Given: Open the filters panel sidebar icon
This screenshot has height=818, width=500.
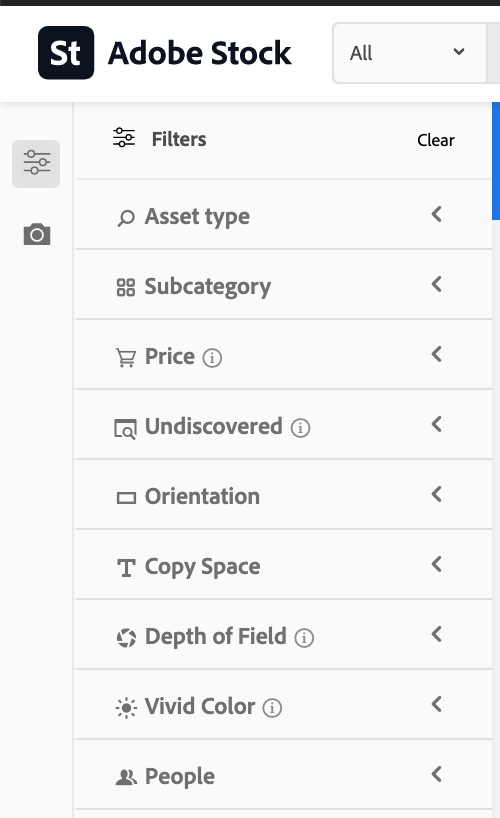Looking at the screenshot, I should coord(36,163).
